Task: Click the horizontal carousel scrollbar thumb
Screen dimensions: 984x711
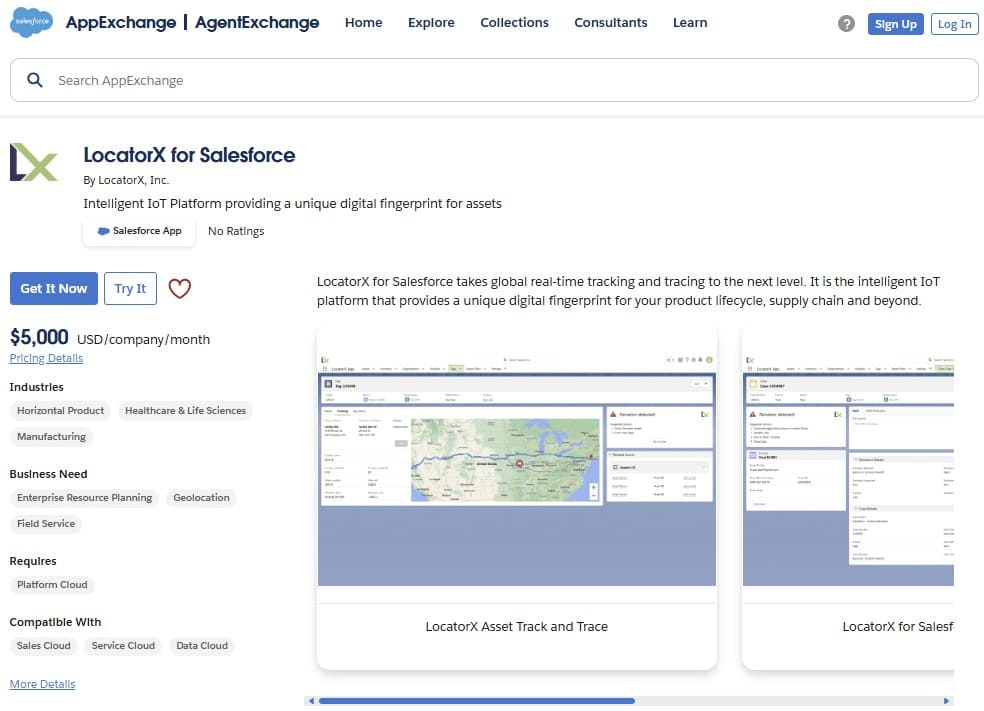Action: click(x=477, y=701)
